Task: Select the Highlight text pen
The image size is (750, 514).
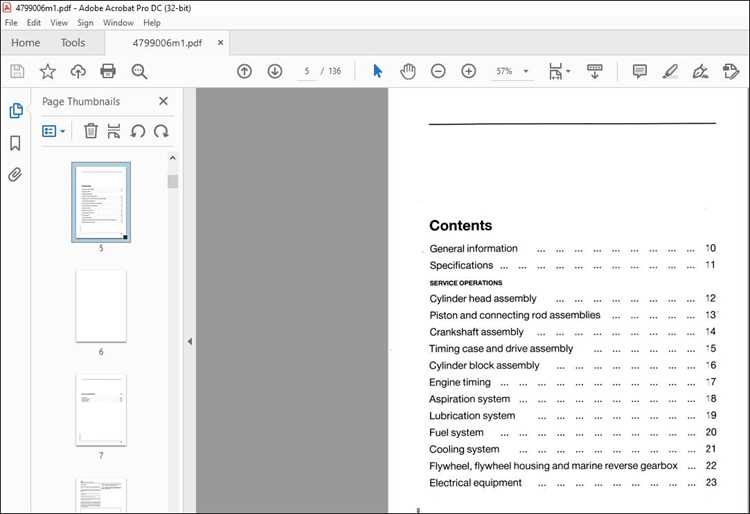Action: (670, 71)
